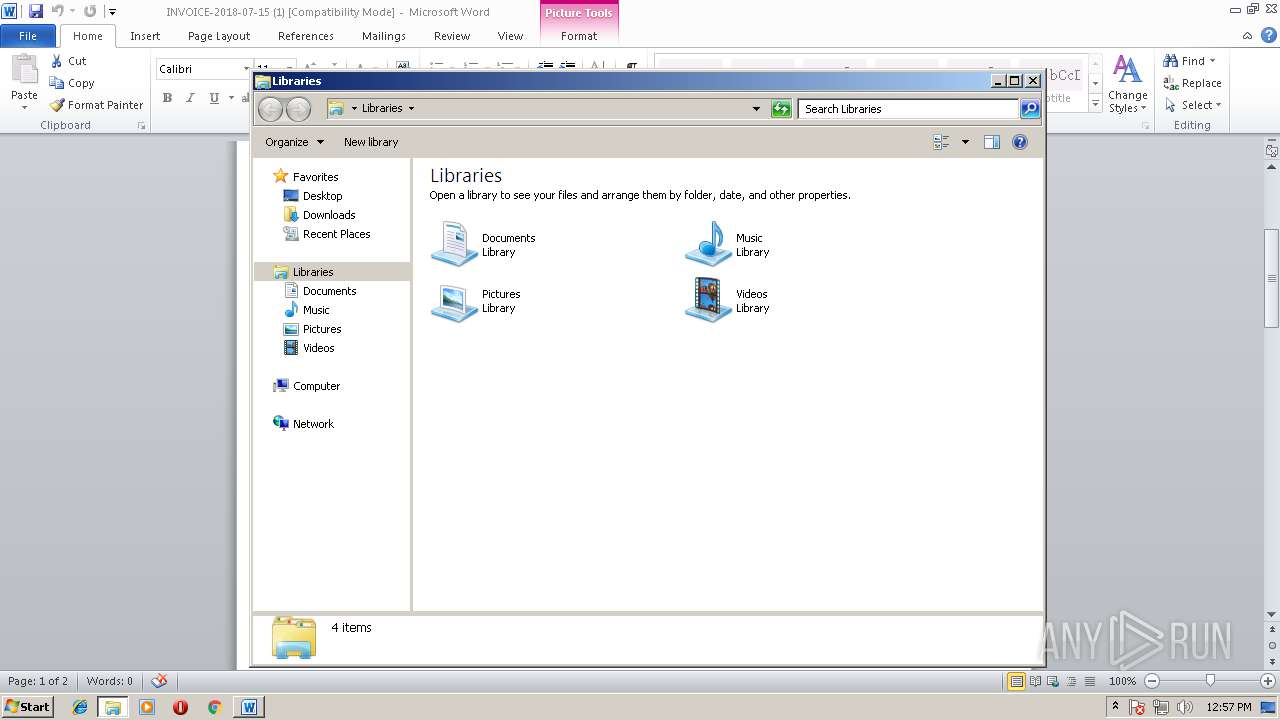The width and height of the screenshot is (1280, 720).
Task: Open the Organize menu in Libraries
Action: (294, 142)
